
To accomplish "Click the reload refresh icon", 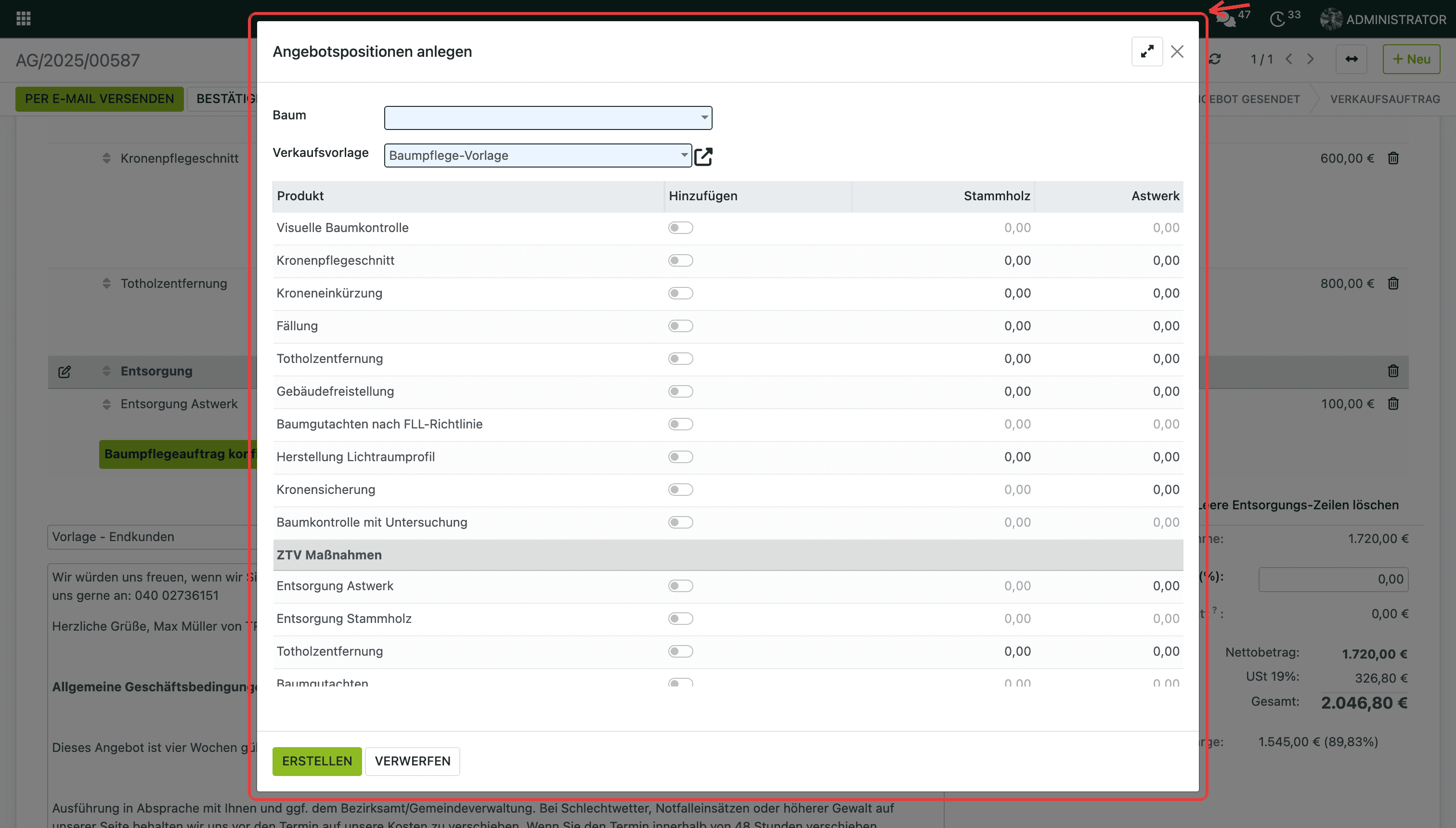I will point(1215,59).
